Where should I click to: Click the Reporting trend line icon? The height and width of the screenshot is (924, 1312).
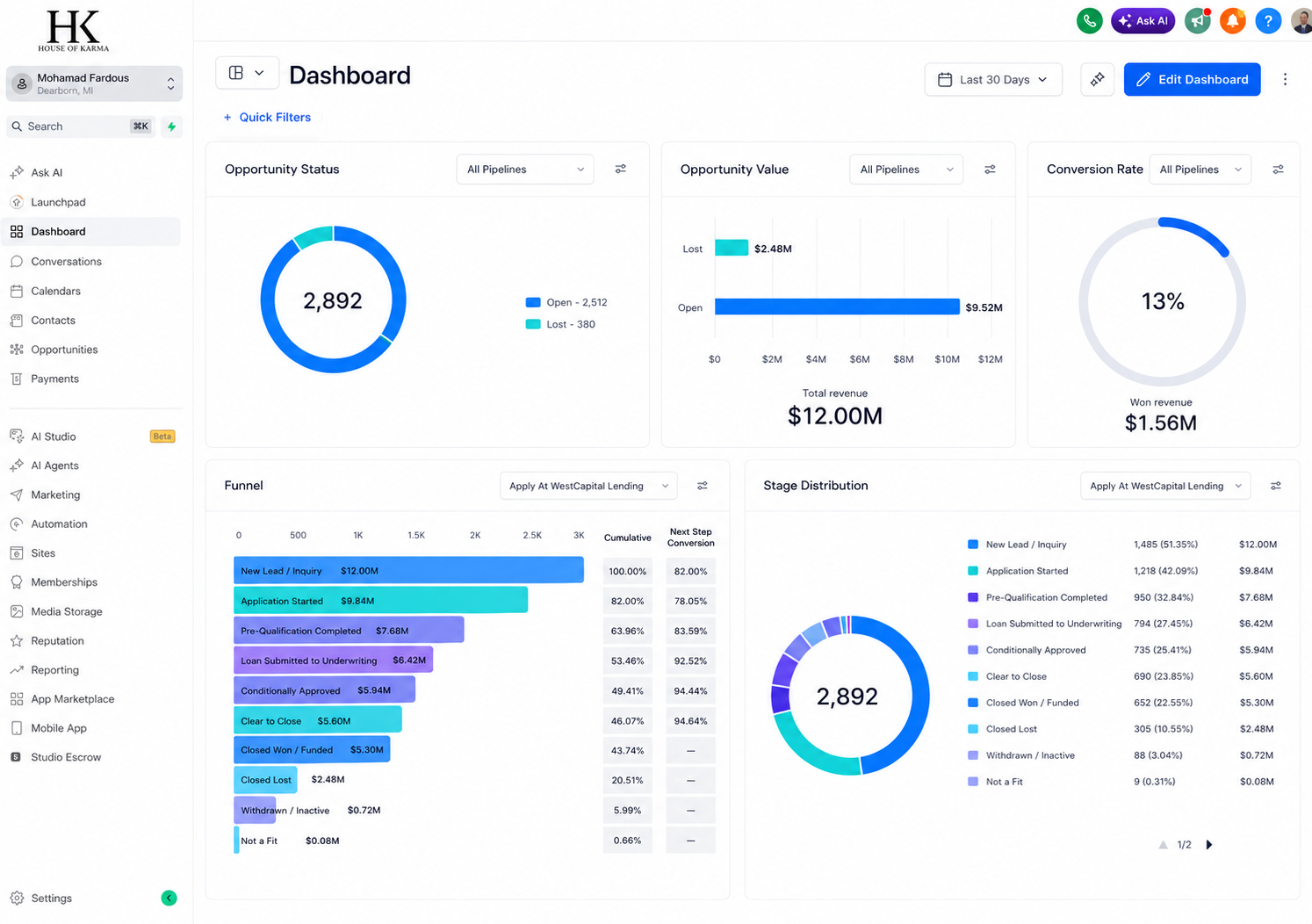tap(17, 670)
